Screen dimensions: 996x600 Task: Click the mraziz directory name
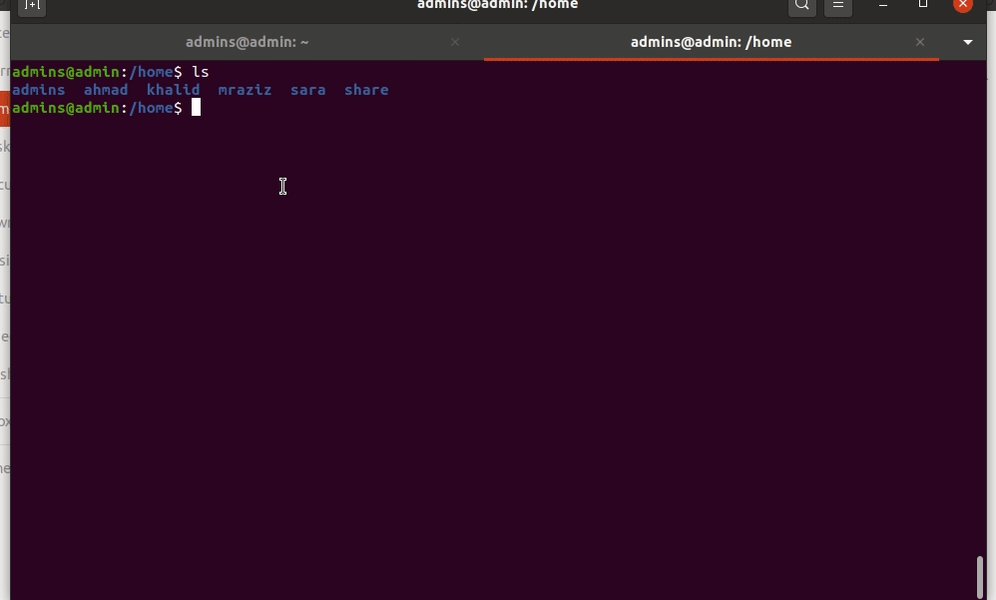coord(245,90)
